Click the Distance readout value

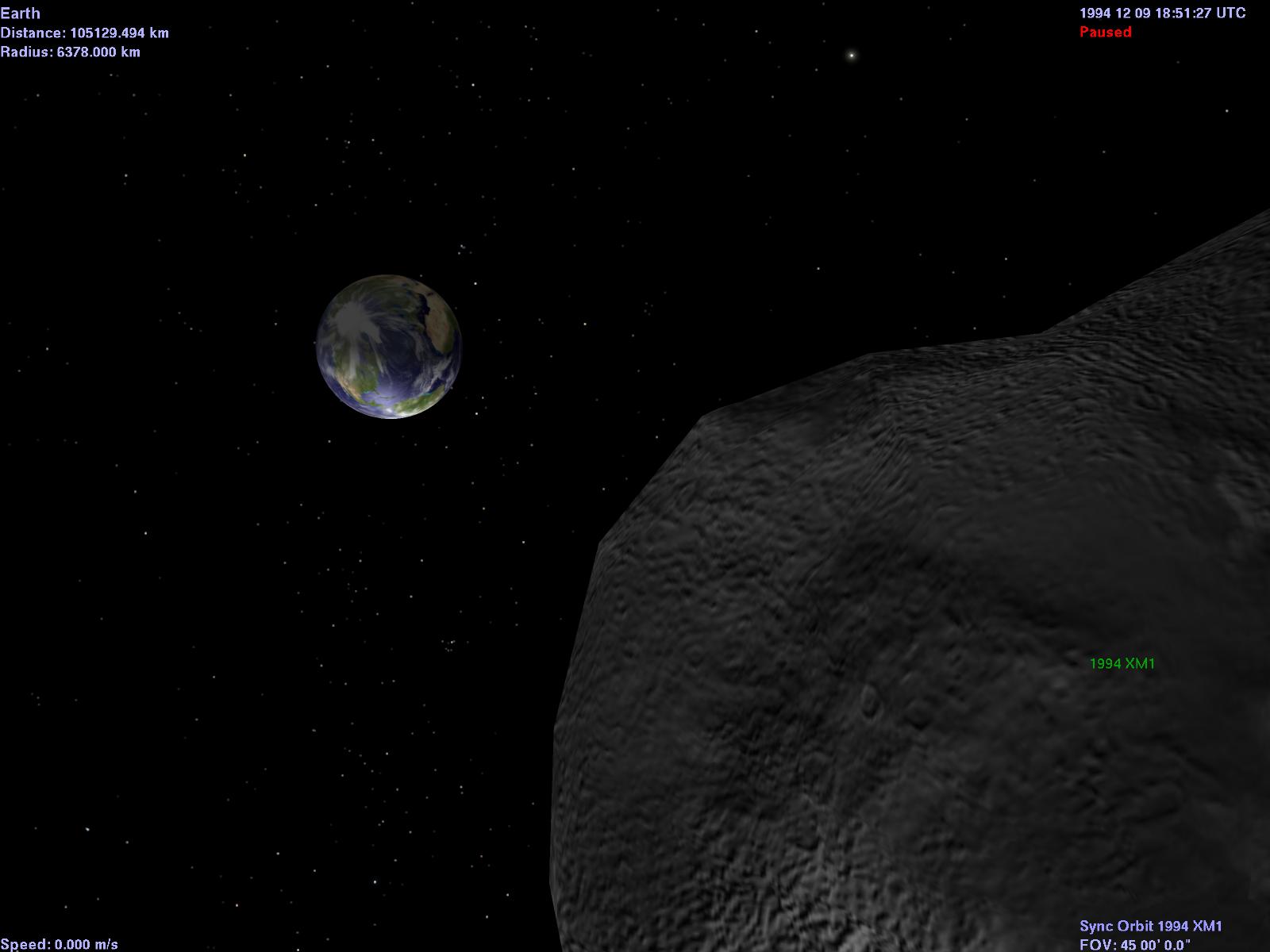point(84,33)
